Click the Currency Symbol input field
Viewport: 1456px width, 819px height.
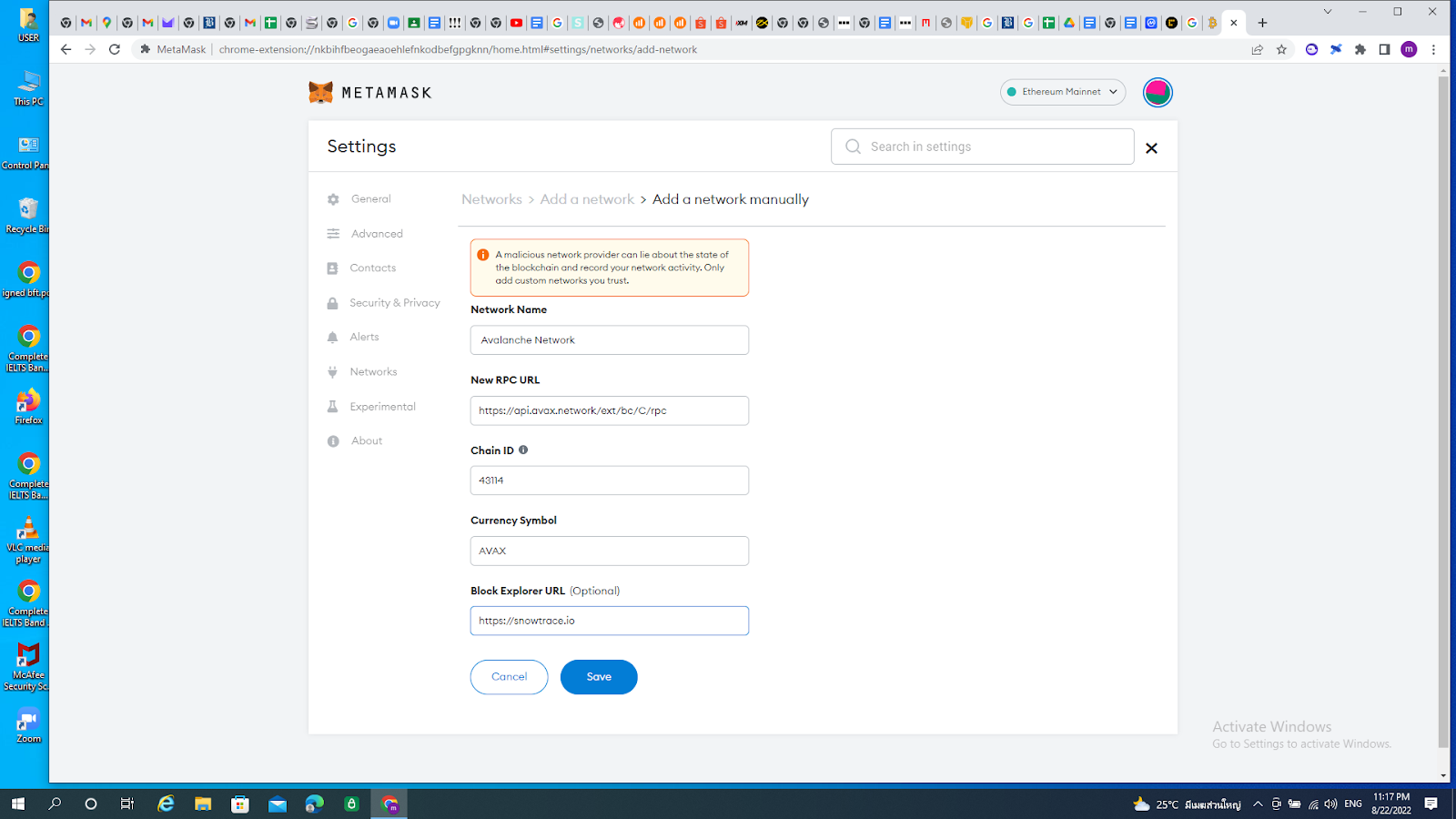(x=610, y=551)
